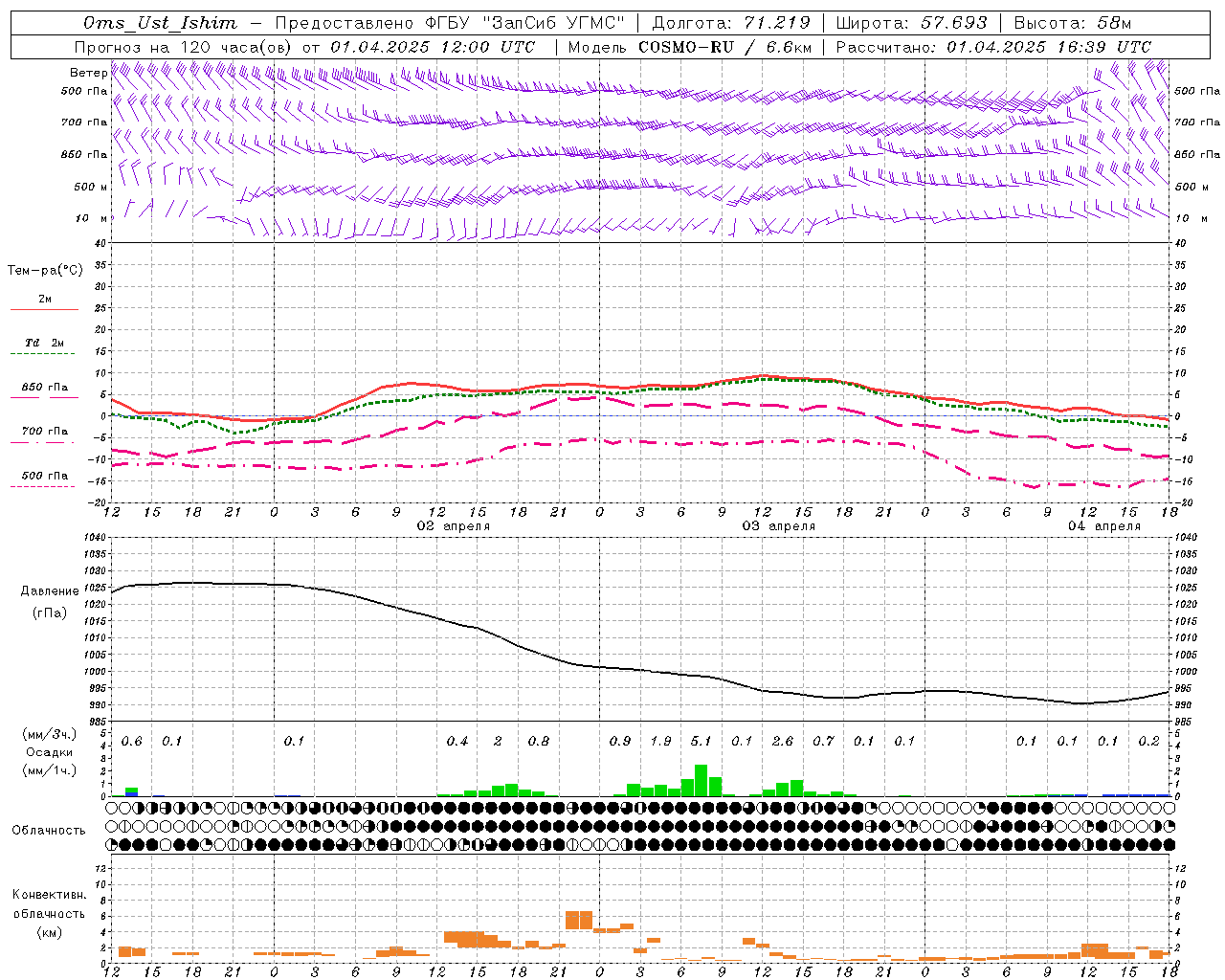Click the Ветер wind panel label
The height and width of the screenshot is (980, 1225).
coord(88,73)
